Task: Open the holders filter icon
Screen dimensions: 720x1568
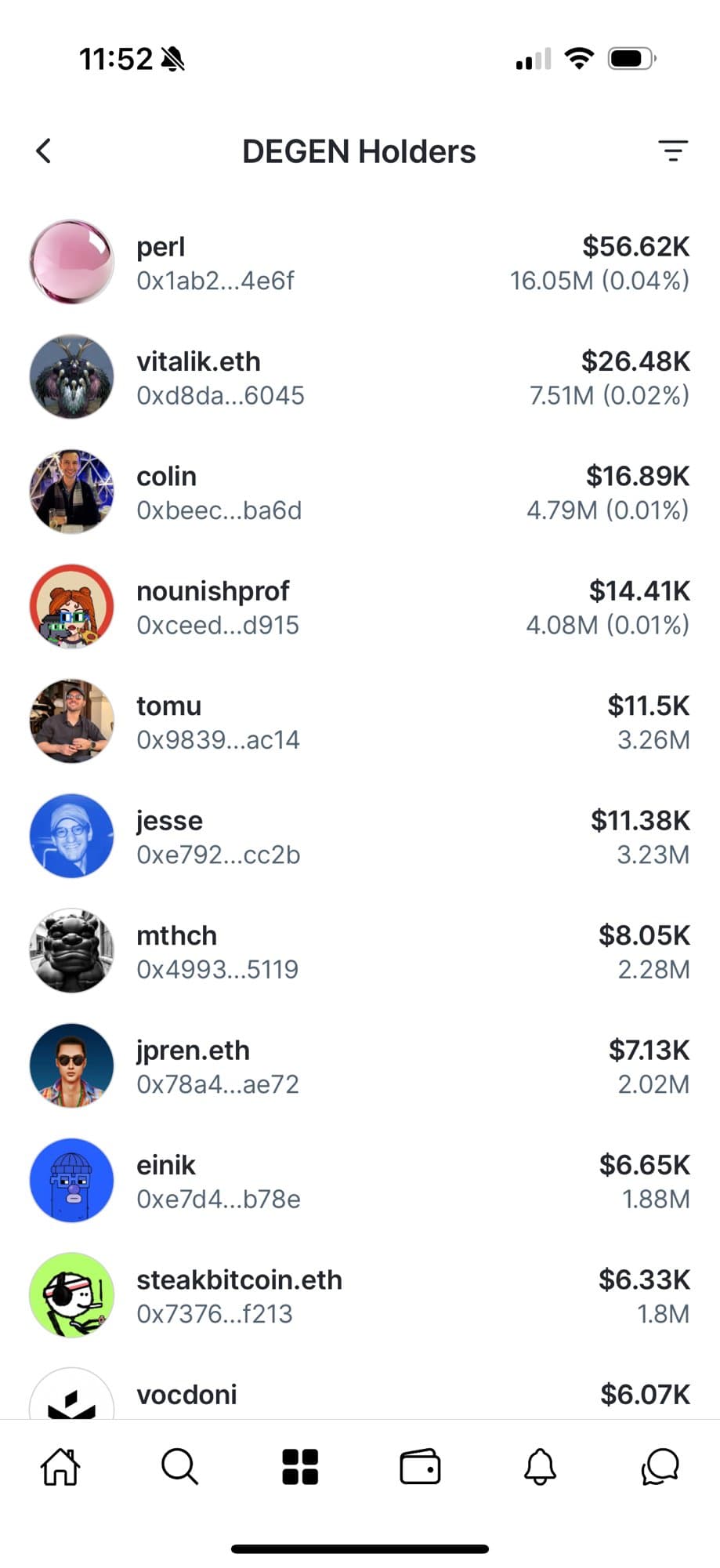Action: [672, 151]
